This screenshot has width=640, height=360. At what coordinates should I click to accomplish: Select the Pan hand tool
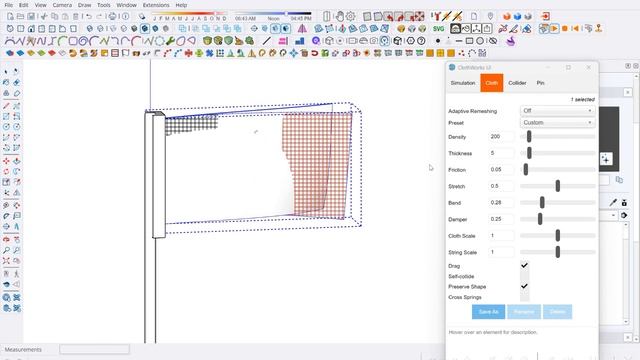(340, 16)
